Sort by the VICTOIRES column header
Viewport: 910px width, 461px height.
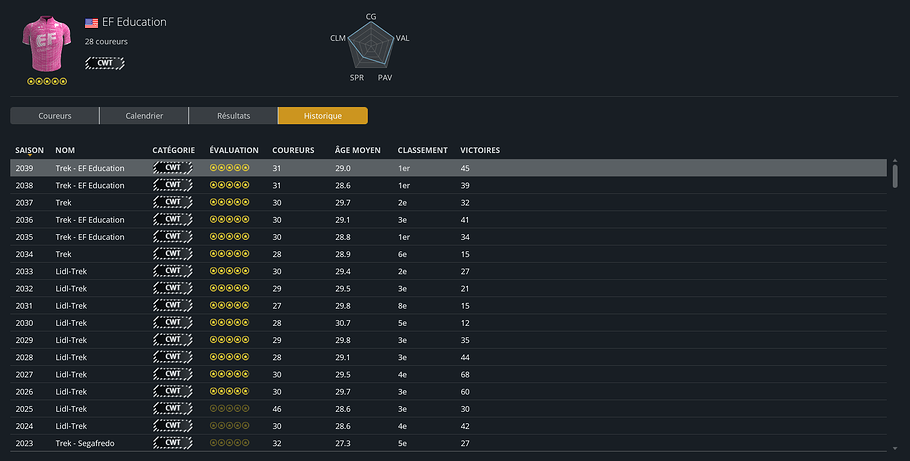(480, 150)
